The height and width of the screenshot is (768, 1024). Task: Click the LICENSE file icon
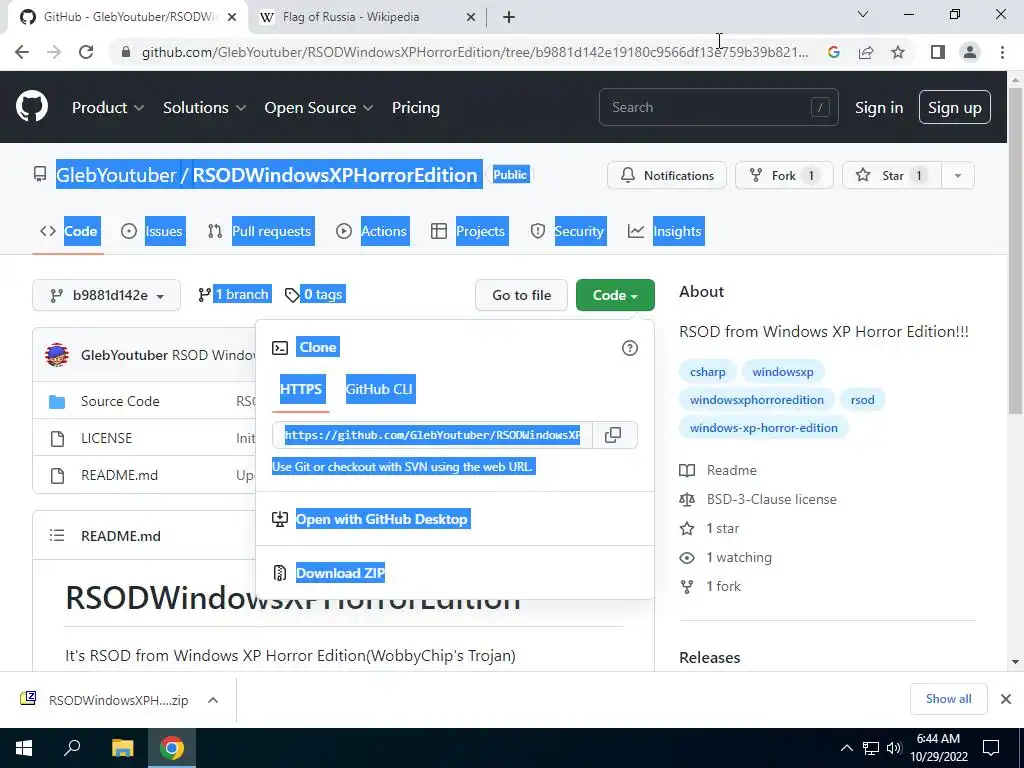point(57,439)
